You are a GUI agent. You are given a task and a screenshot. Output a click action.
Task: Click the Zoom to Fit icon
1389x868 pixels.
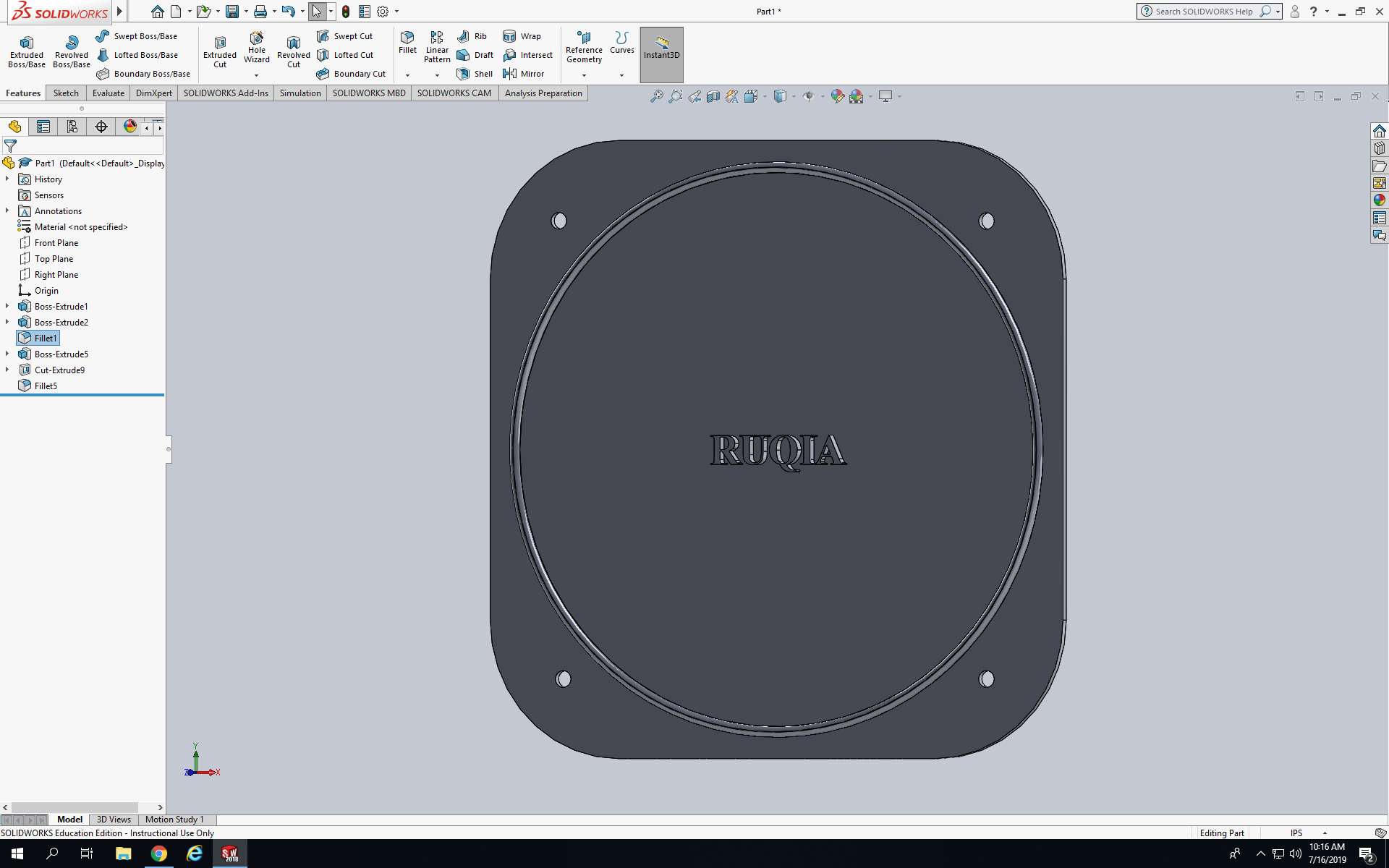[x=656, y=96]
